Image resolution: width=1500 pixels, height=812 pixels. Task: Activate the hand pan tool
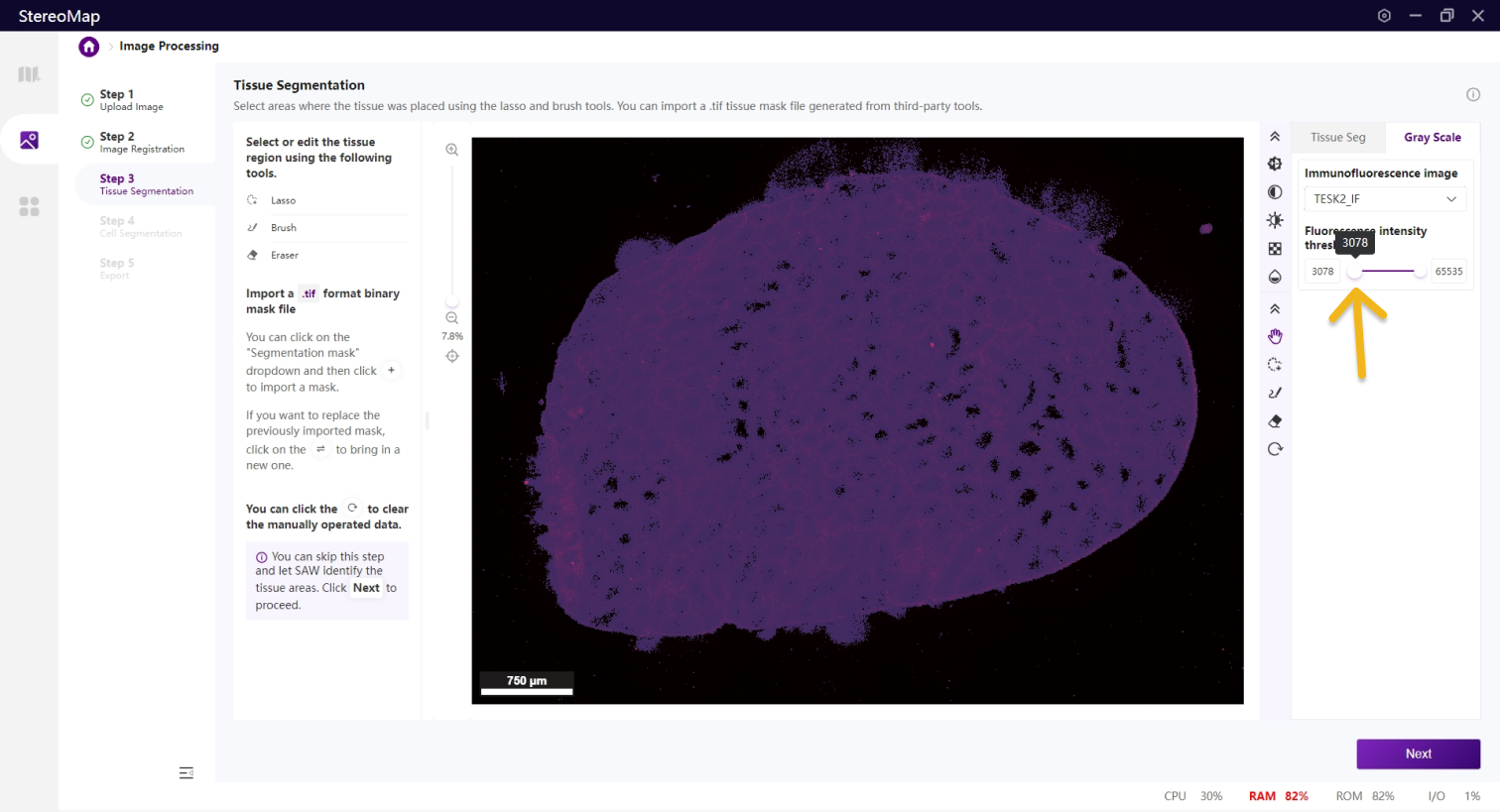tap(1275, 337)
